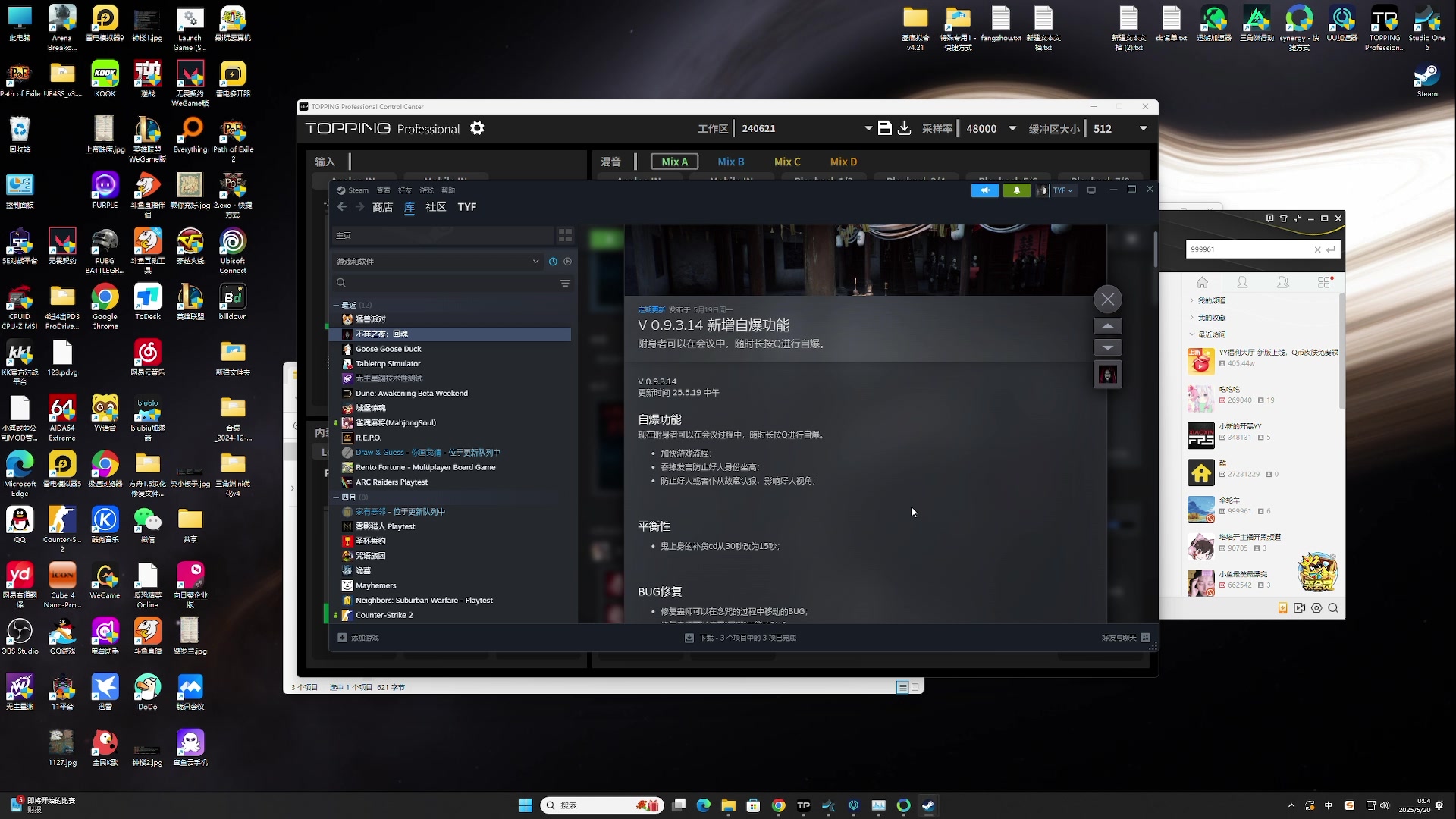
Task: Open the 好友 menu in Steam
Action: coord(405,190)
